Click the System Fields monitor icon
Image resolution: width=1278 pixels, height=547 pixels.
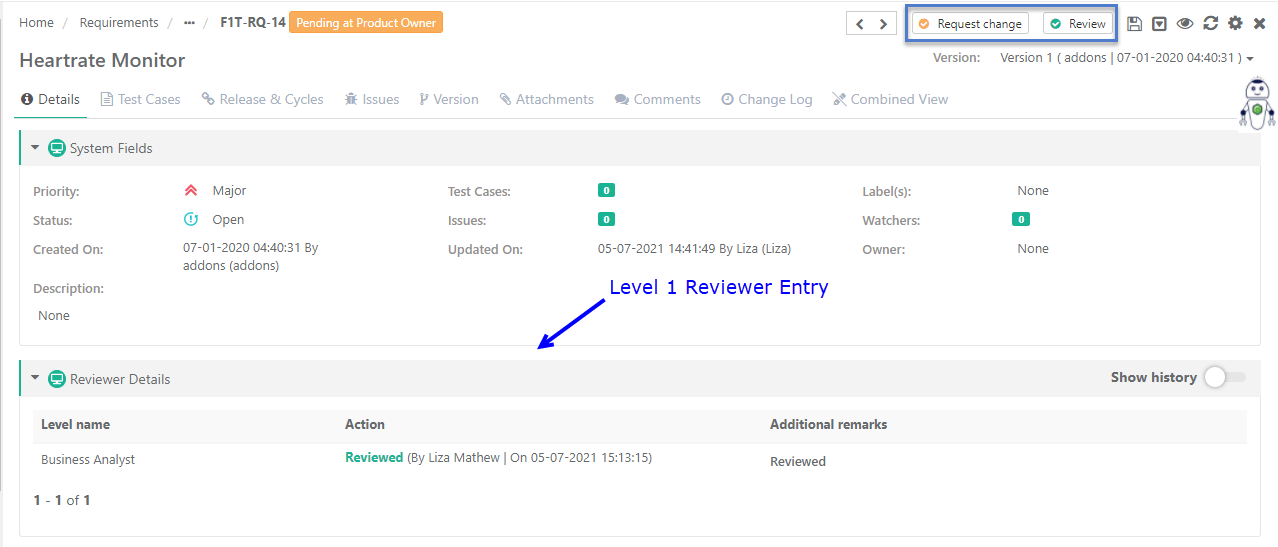pos(57,148)
